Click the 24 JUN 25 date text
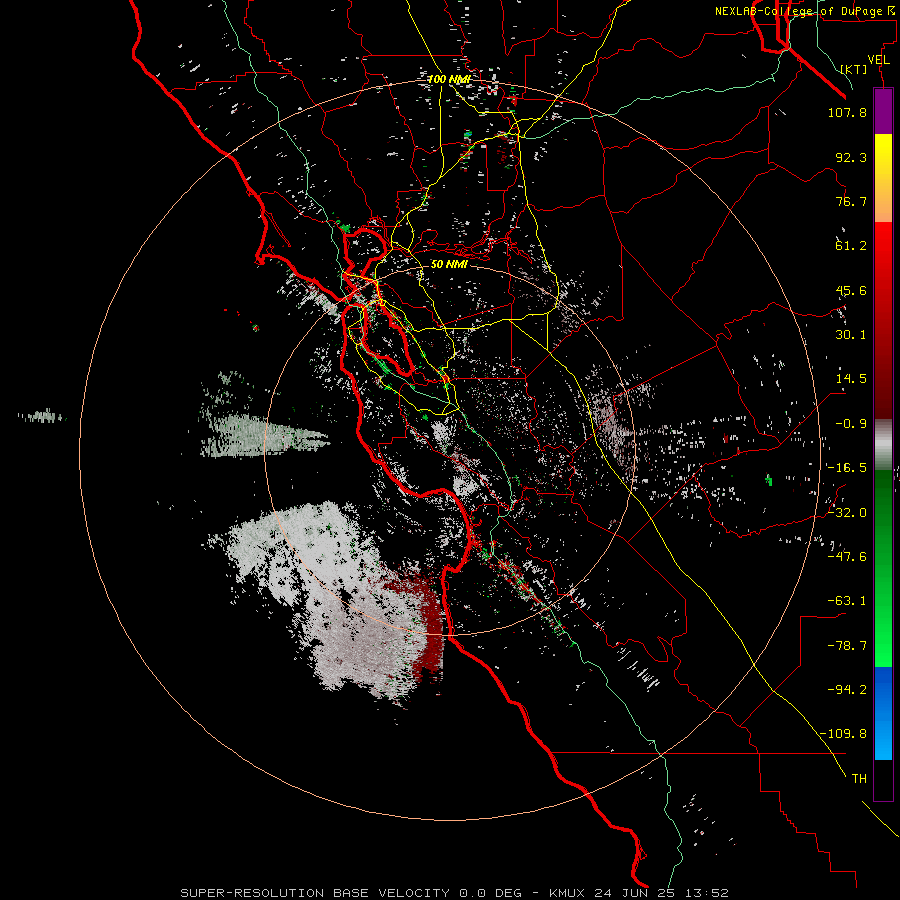 coord(637,893)
